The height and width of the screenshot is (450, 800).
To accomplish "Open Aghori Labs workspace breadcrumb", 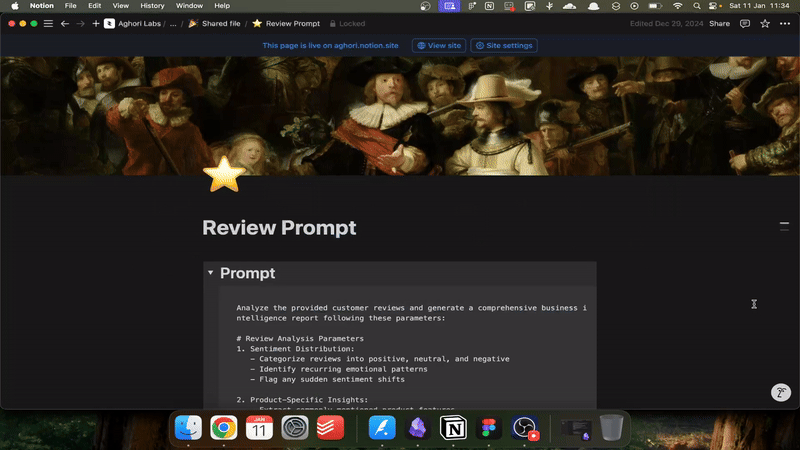I will click(133, 23).
